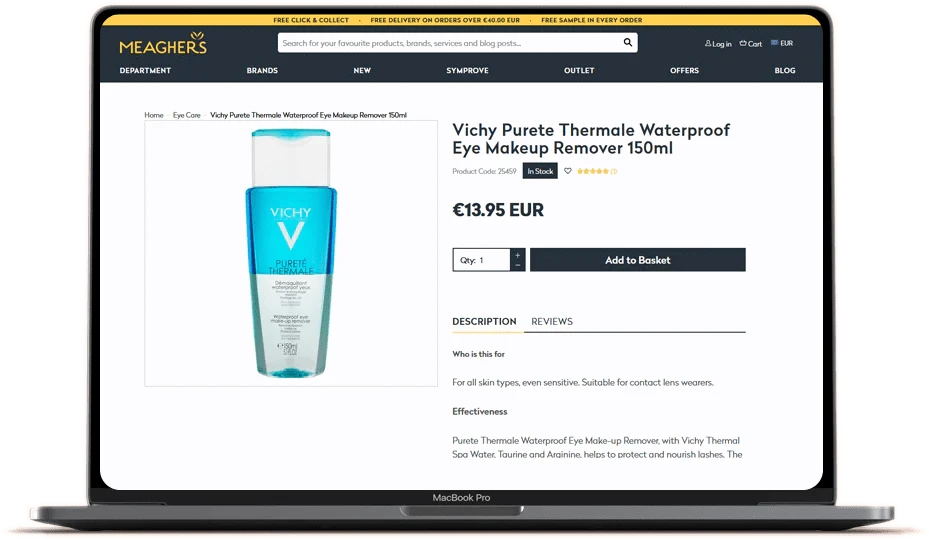
Task: Select the Description tab
Action: point(484,321)
